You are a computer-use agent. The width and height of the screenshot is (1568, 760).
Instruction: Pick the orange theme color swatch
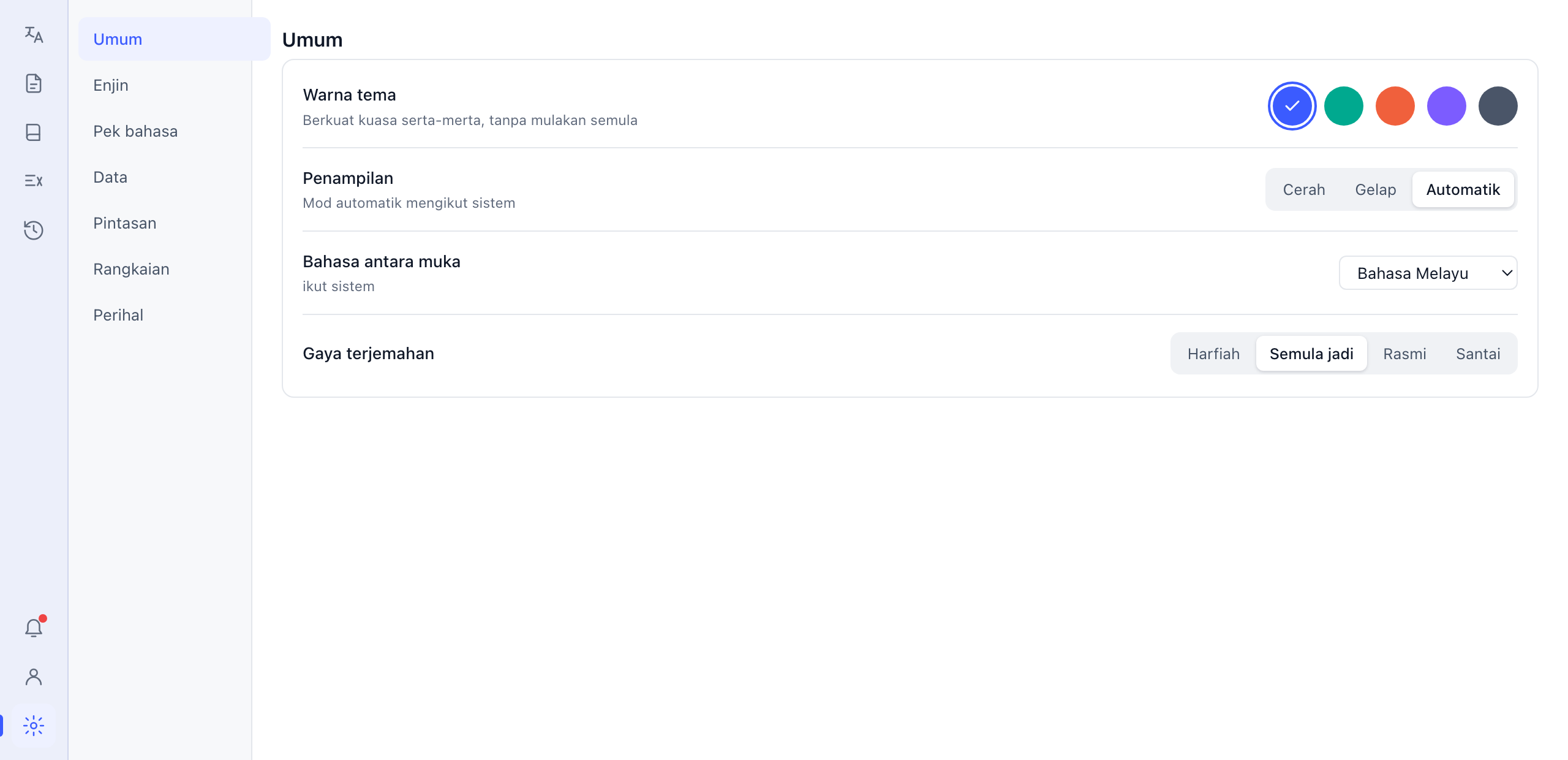pyautogui.click(x=1395, y=106)
